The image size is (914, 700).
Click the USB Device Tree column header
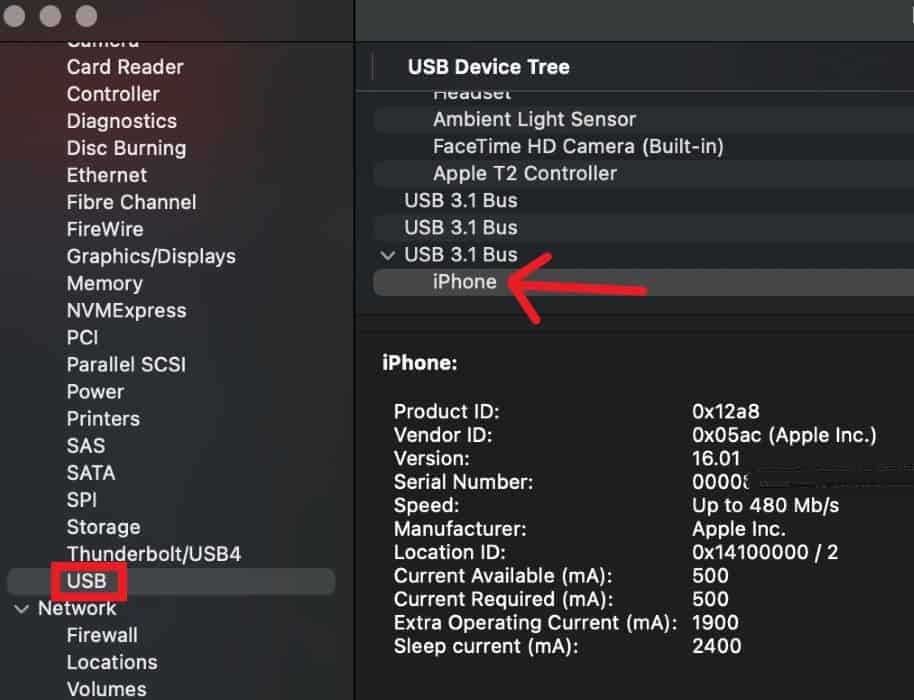pyautogui.click(x=489, y=68)
